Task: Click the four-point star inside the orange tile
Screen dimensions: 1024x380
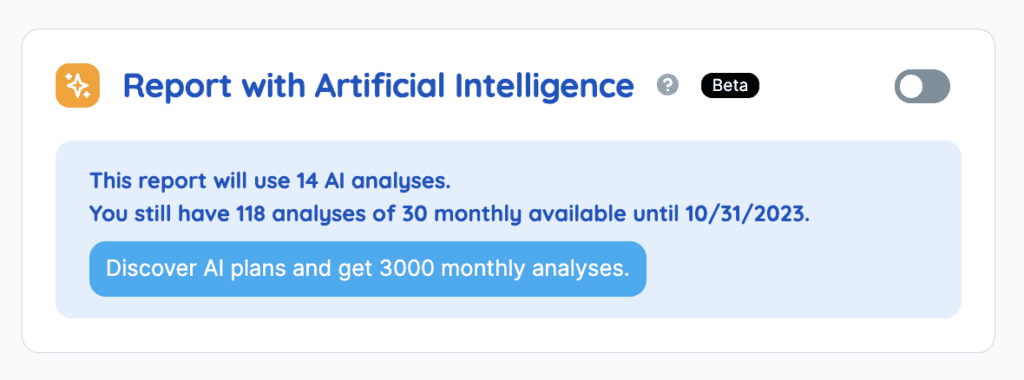Action: (77, 86)
